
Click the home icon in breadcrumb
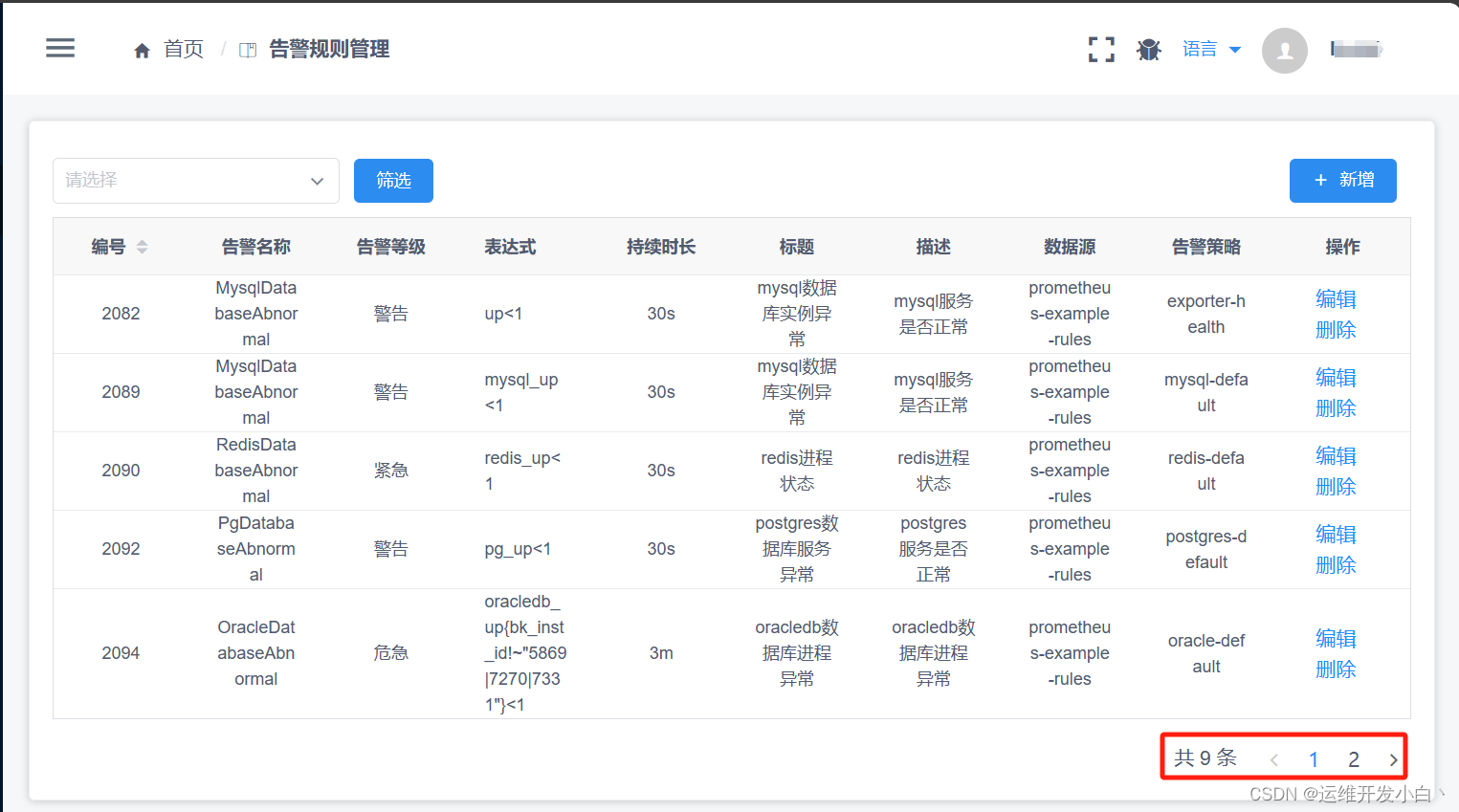[142, 50]
